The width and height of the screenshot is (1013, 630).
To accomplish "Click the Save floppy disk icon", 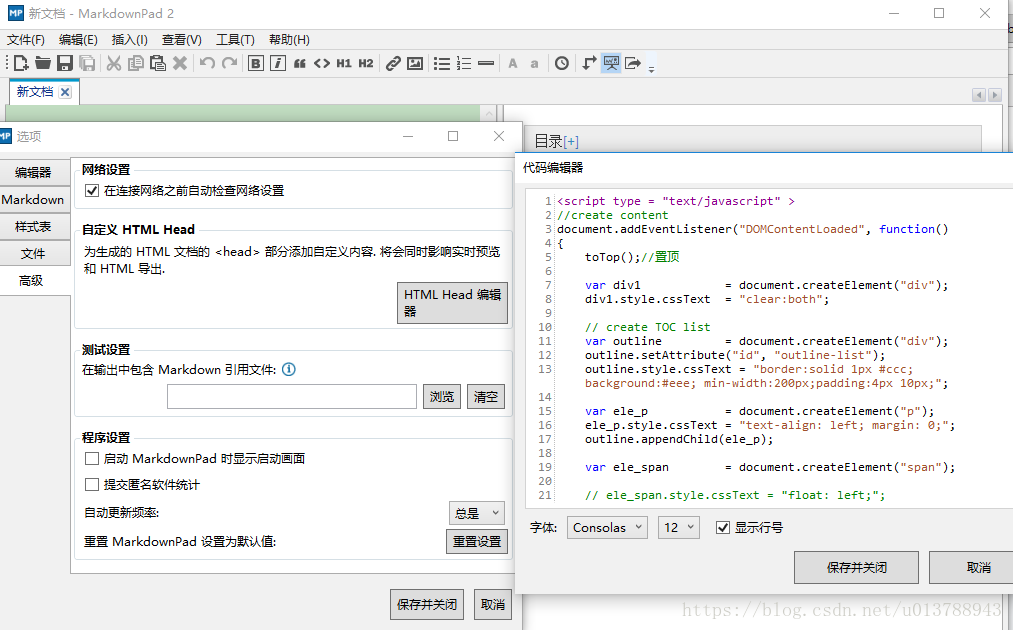I will click(x=65, y=63).
